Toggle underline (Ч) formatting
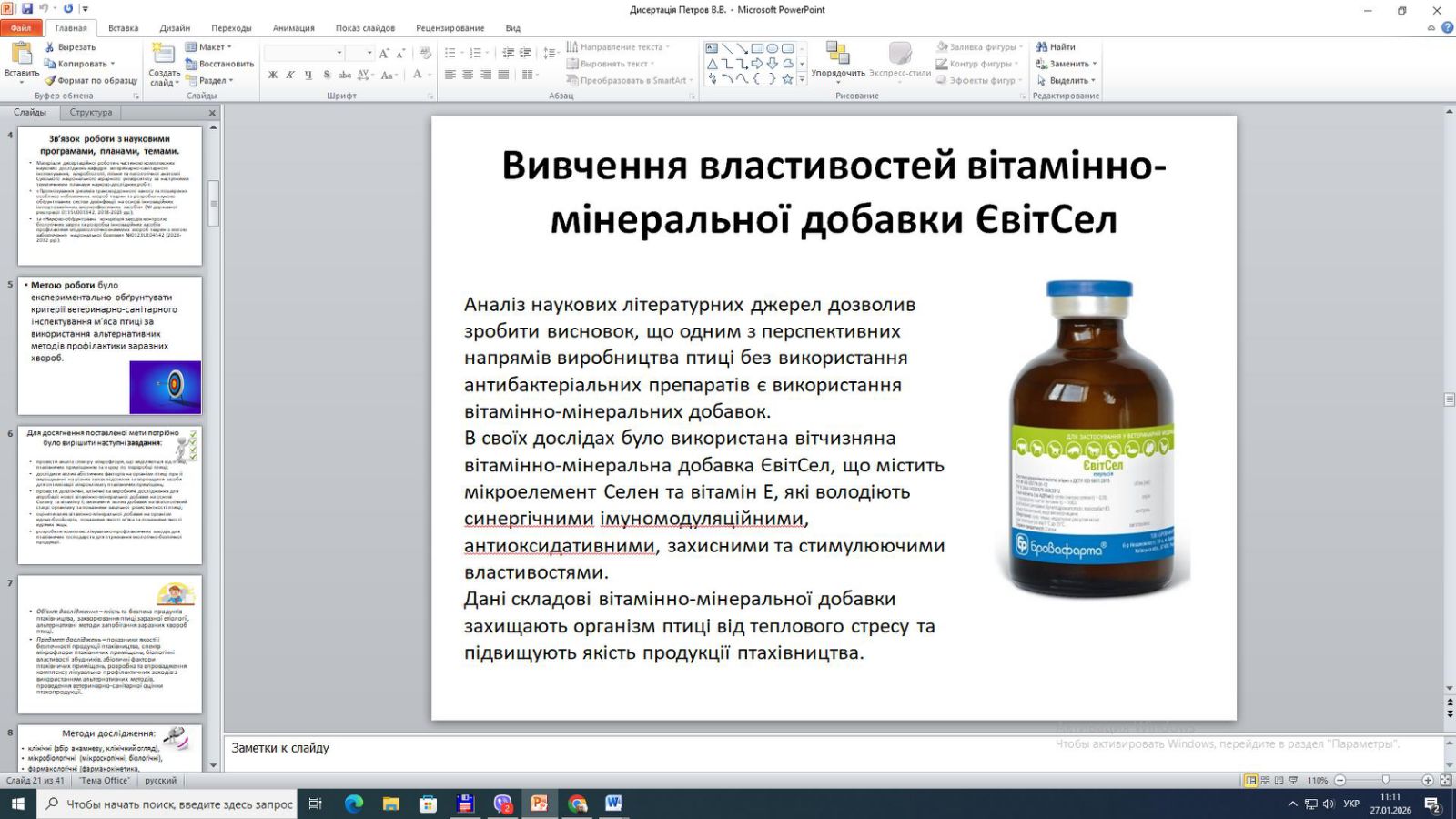This screenshot has height=819, width=1456. point(308,76)
